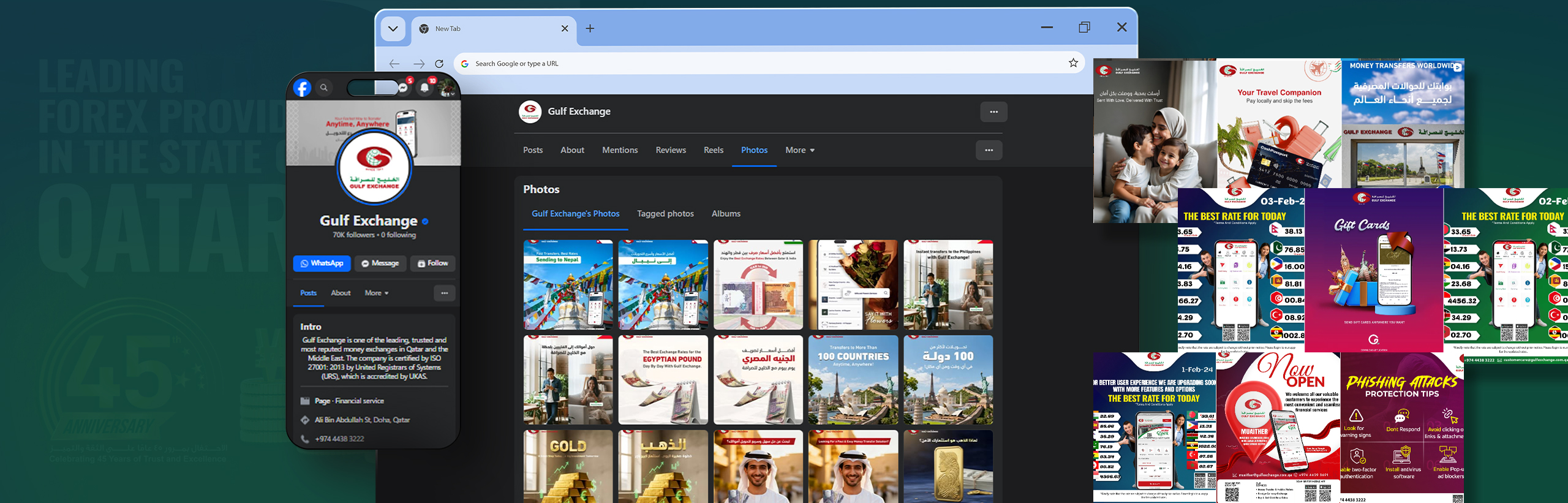Reload the page in the browser
Image resolution: width=1568 pixels, height=503 pixels.
(439, 64)
